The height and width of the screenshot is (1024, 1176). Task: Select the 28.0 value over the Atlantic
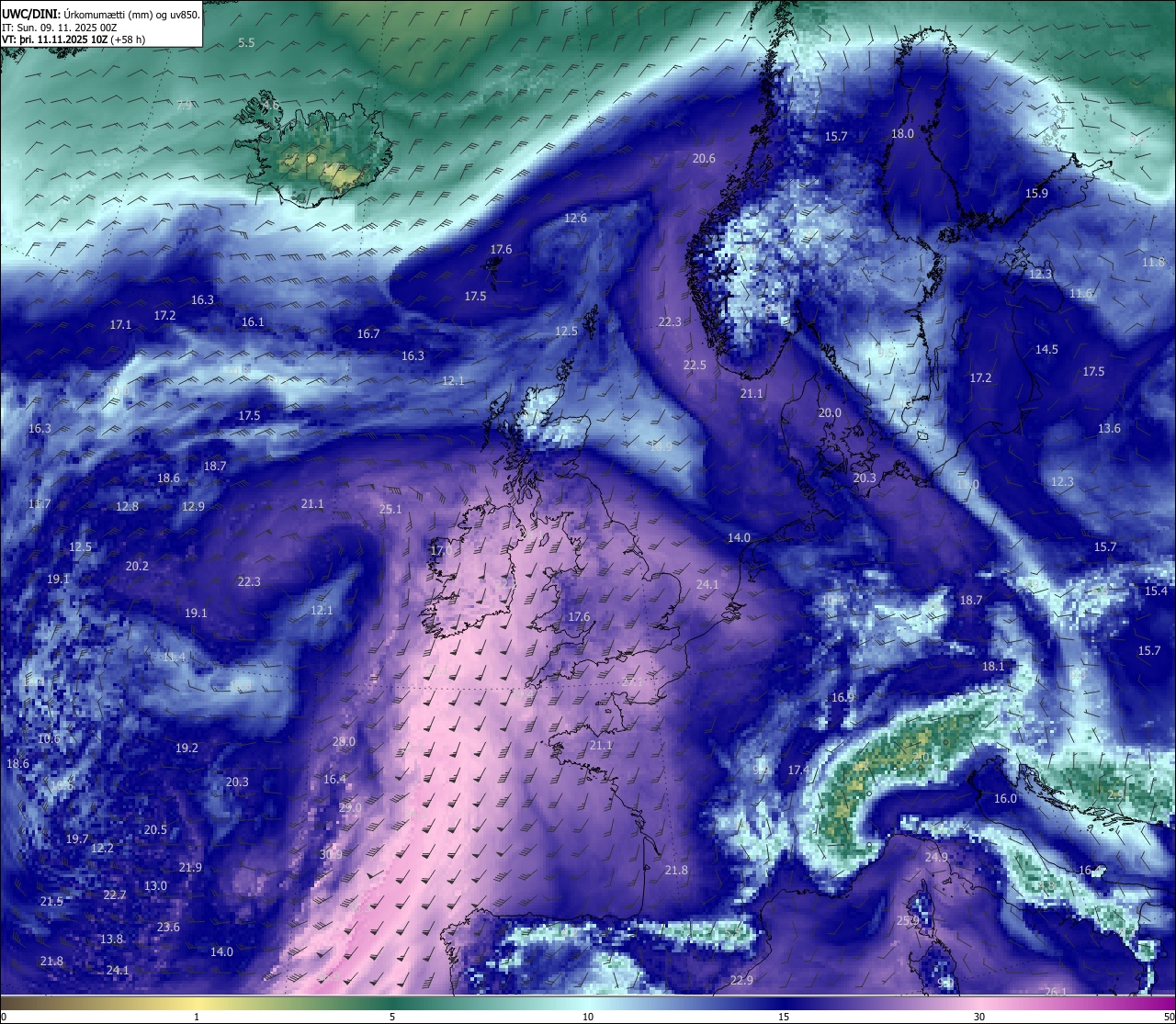point(344,742)
